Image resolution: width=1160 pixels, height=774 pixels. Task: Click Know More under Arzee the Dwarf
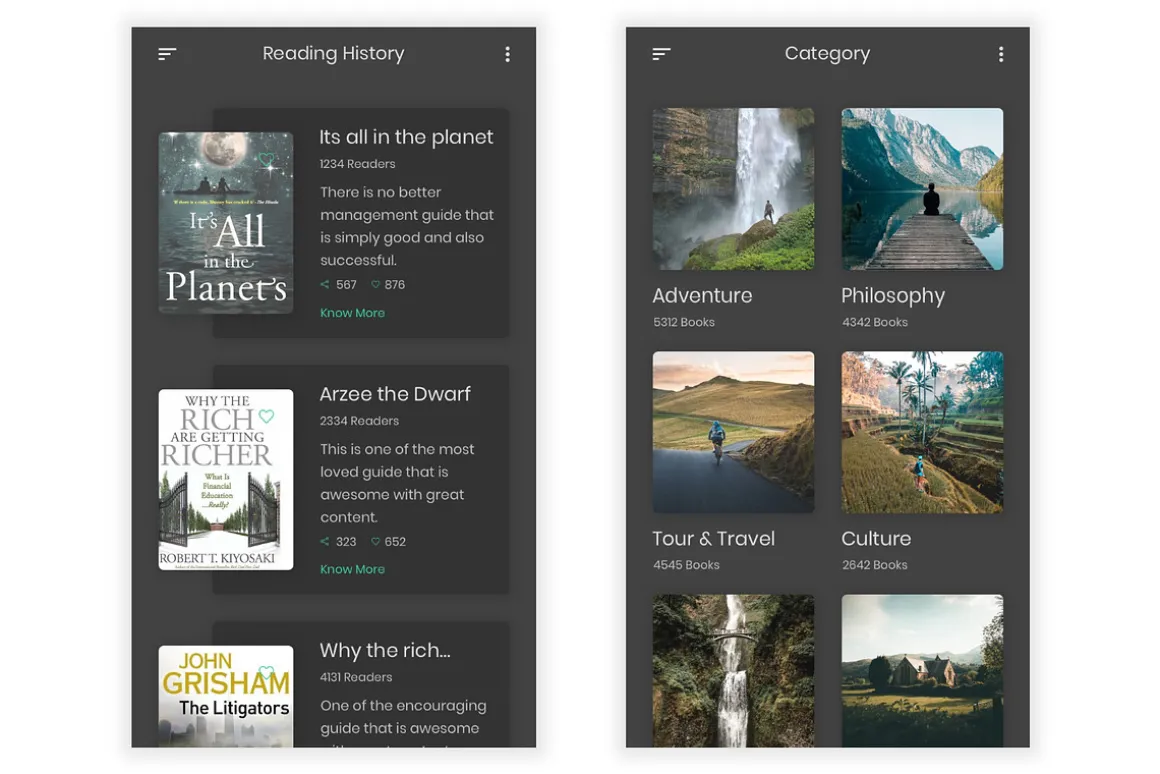pyautogui.click(x=352, y=569)
